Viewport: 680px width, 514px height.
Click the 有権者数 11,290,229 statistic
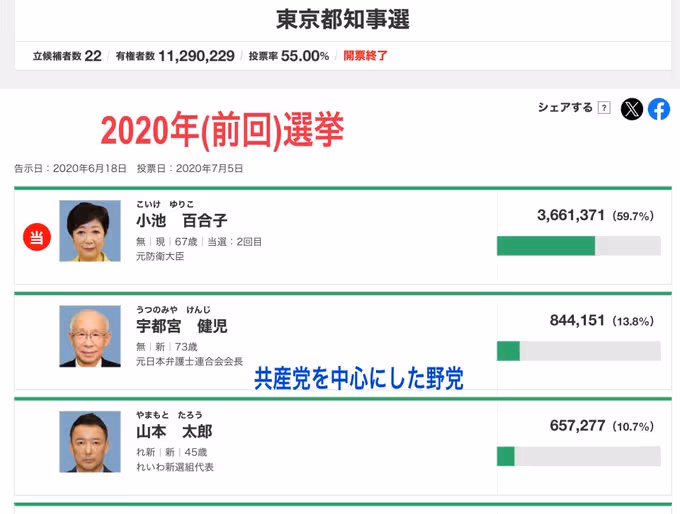[x=175, y=56]
